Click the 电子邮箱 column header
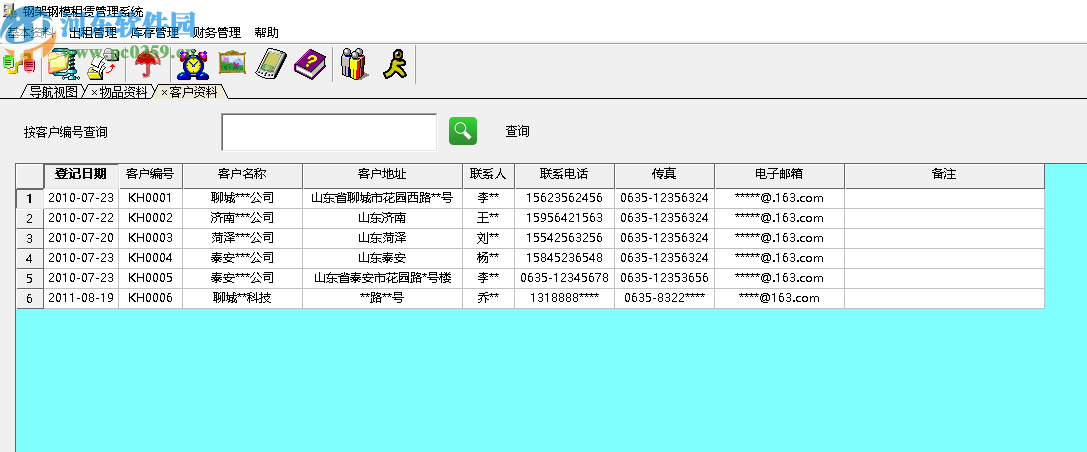This screenshot has height=452, width=1087. click(x=779, y=175)
